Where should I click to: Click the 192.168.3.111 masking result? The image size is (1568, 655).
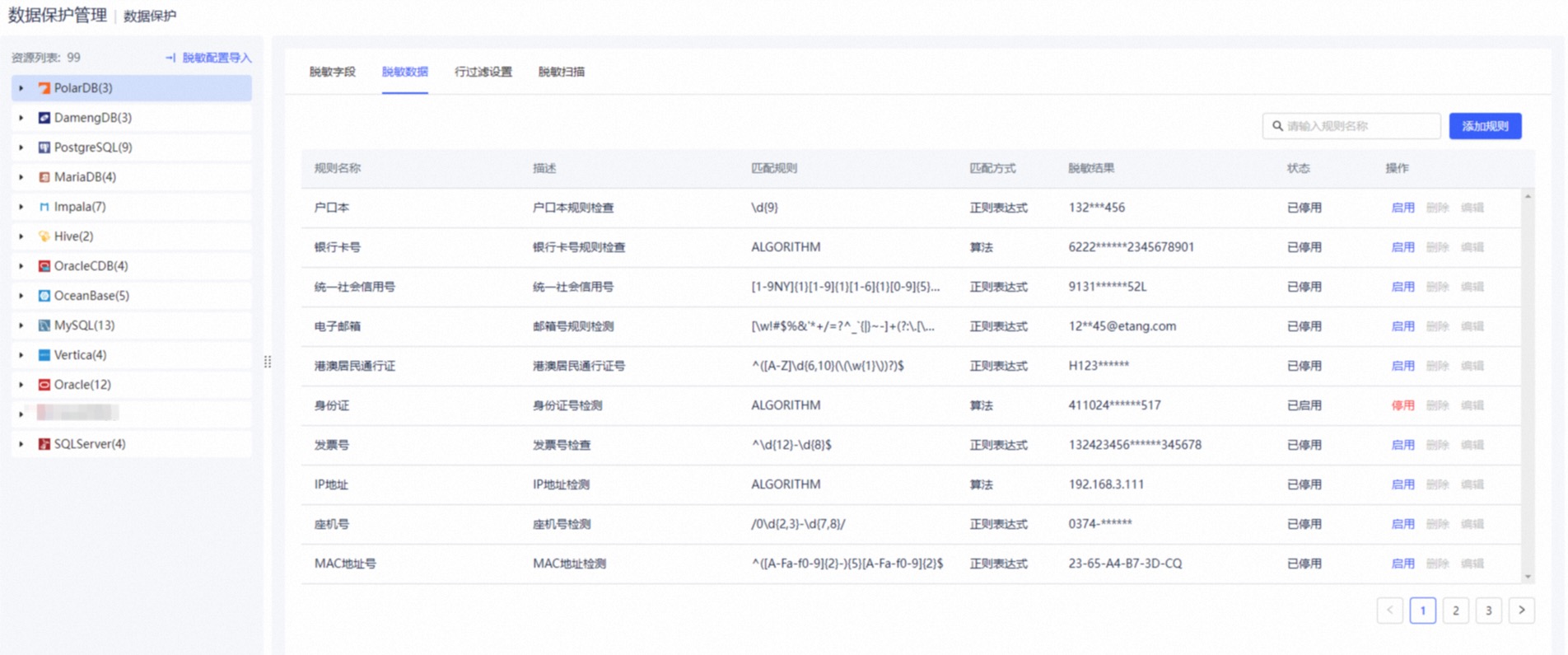pyautogui.click(x=1106, y=484)
